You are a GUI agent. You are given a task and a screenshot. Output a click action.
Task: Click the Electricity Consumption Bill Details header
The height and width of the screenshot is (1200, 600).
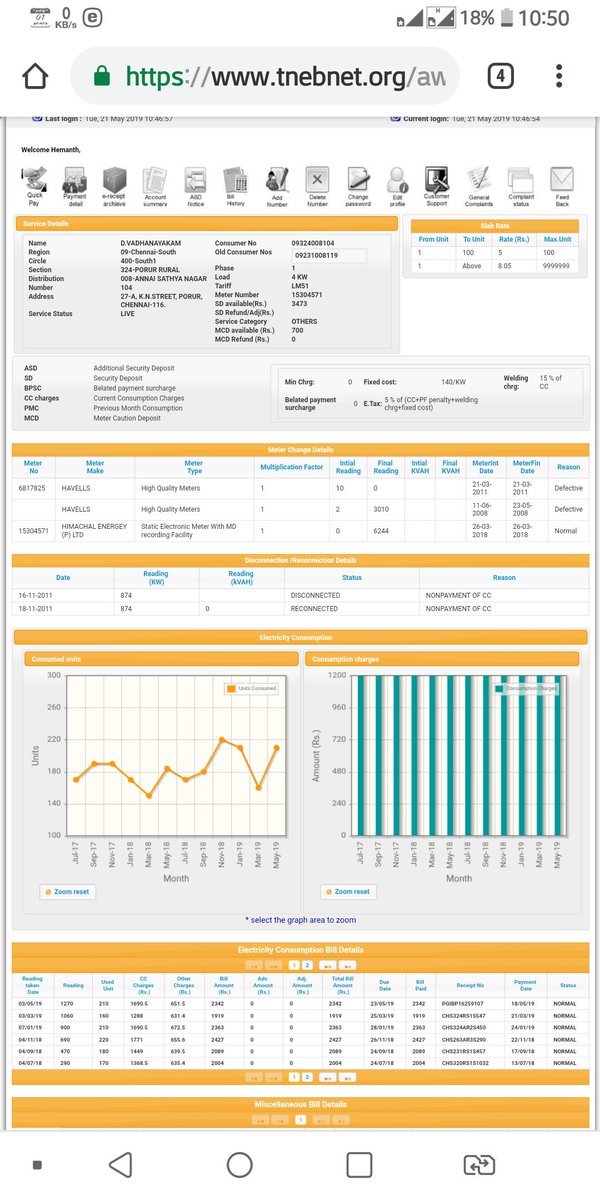[300, 950]
